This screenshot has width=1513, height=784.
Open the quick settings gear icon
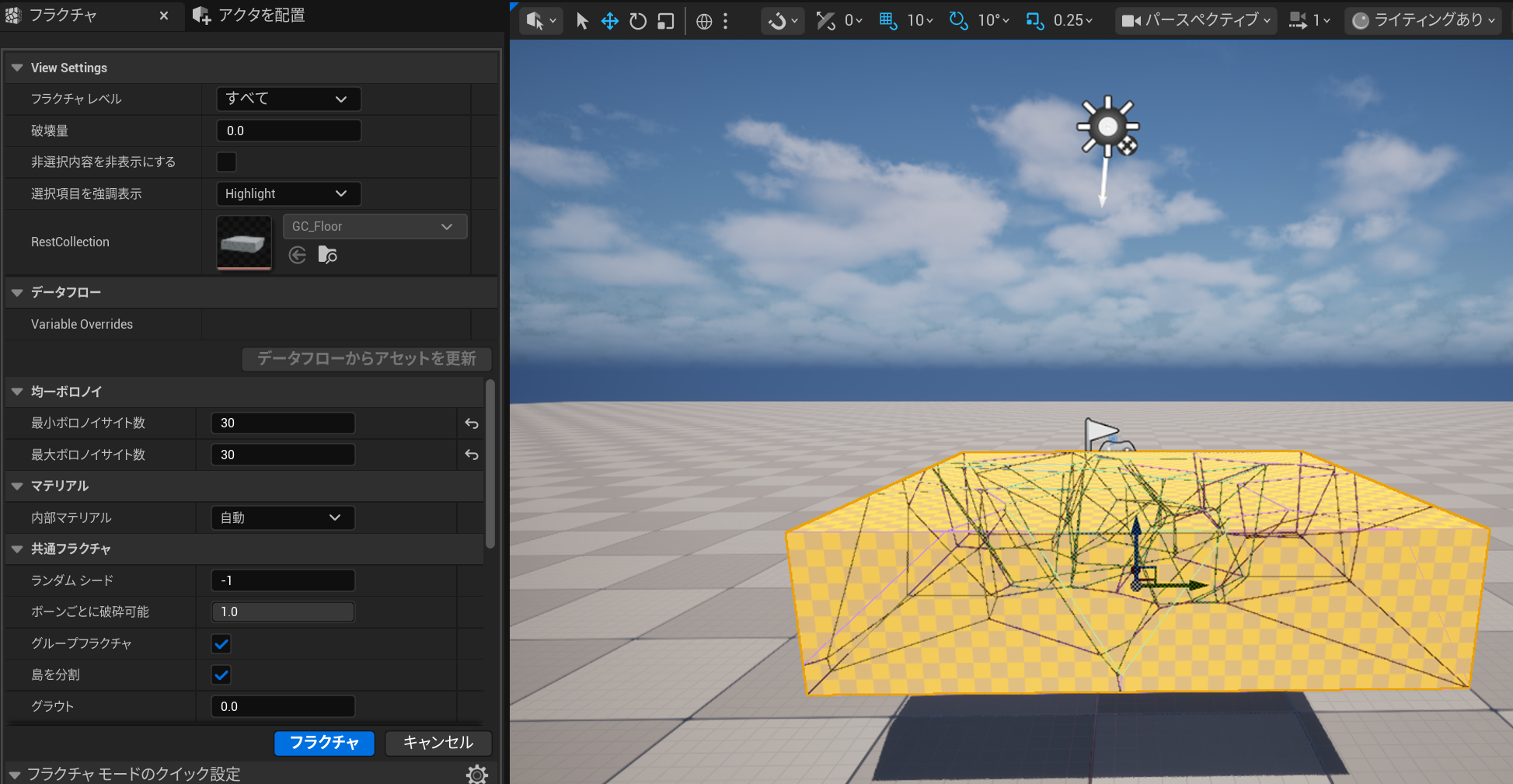click(476, 774)
